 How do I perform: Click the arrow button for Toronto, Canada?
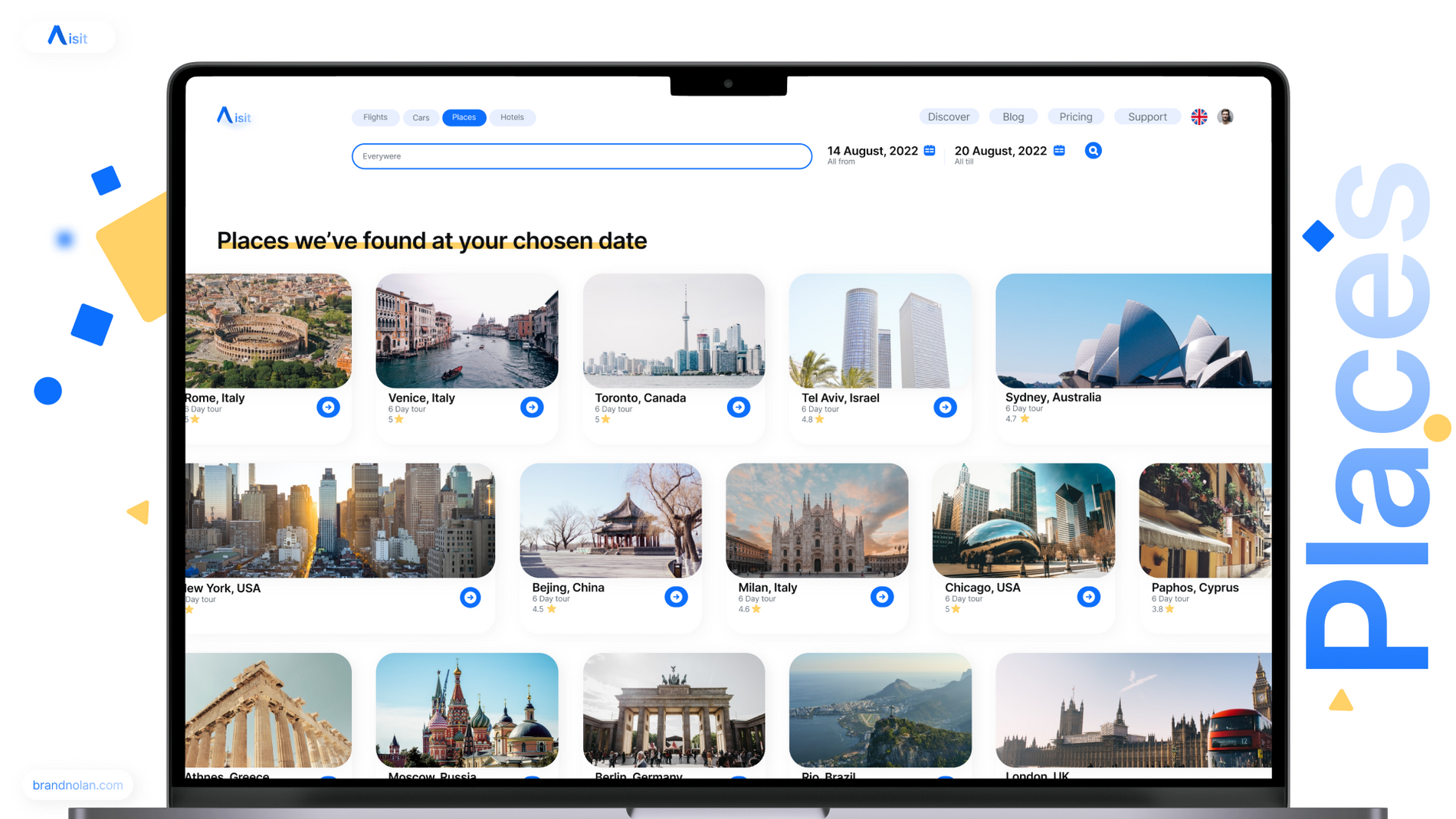coord(739,407)
